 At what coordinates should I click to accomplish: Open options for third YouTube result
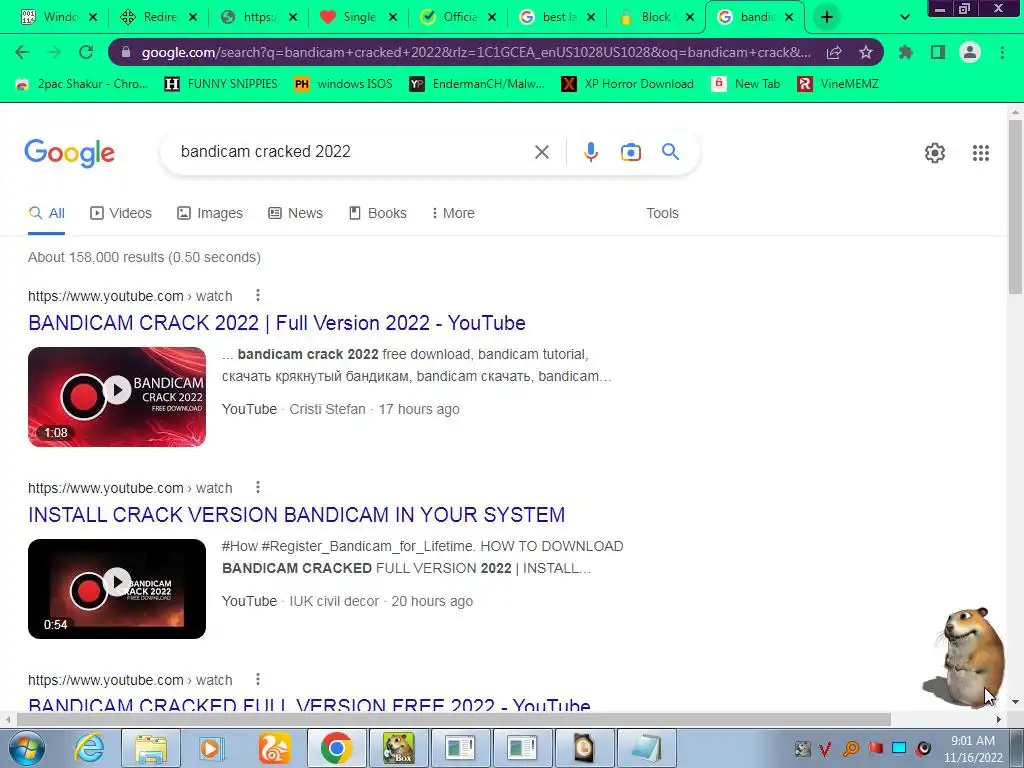point(258,680)
